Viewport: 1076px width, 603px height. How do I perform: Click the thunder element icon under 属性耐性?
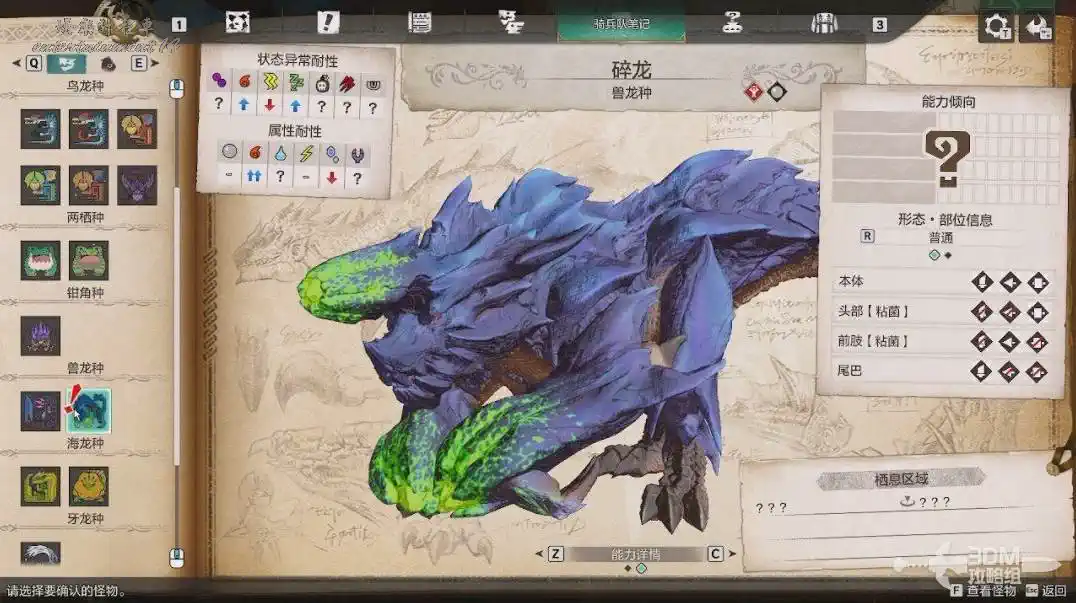tap(307, 153)
